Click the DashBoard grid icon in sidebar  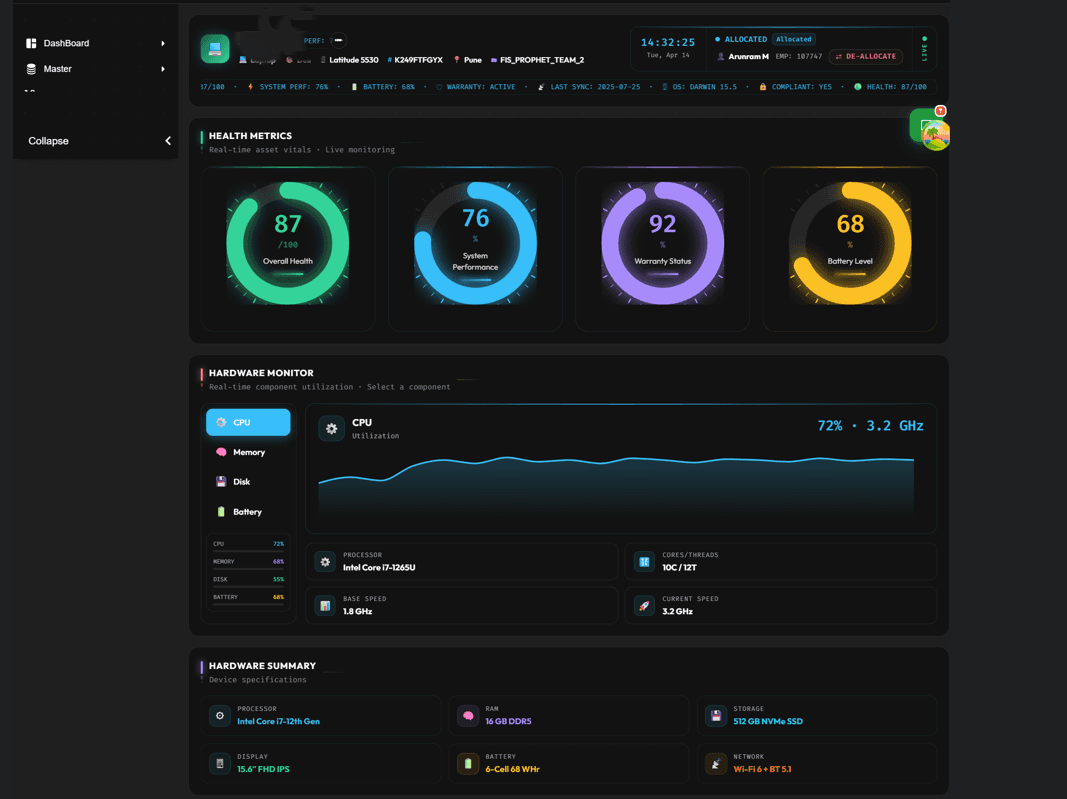[x=31, y=43]
